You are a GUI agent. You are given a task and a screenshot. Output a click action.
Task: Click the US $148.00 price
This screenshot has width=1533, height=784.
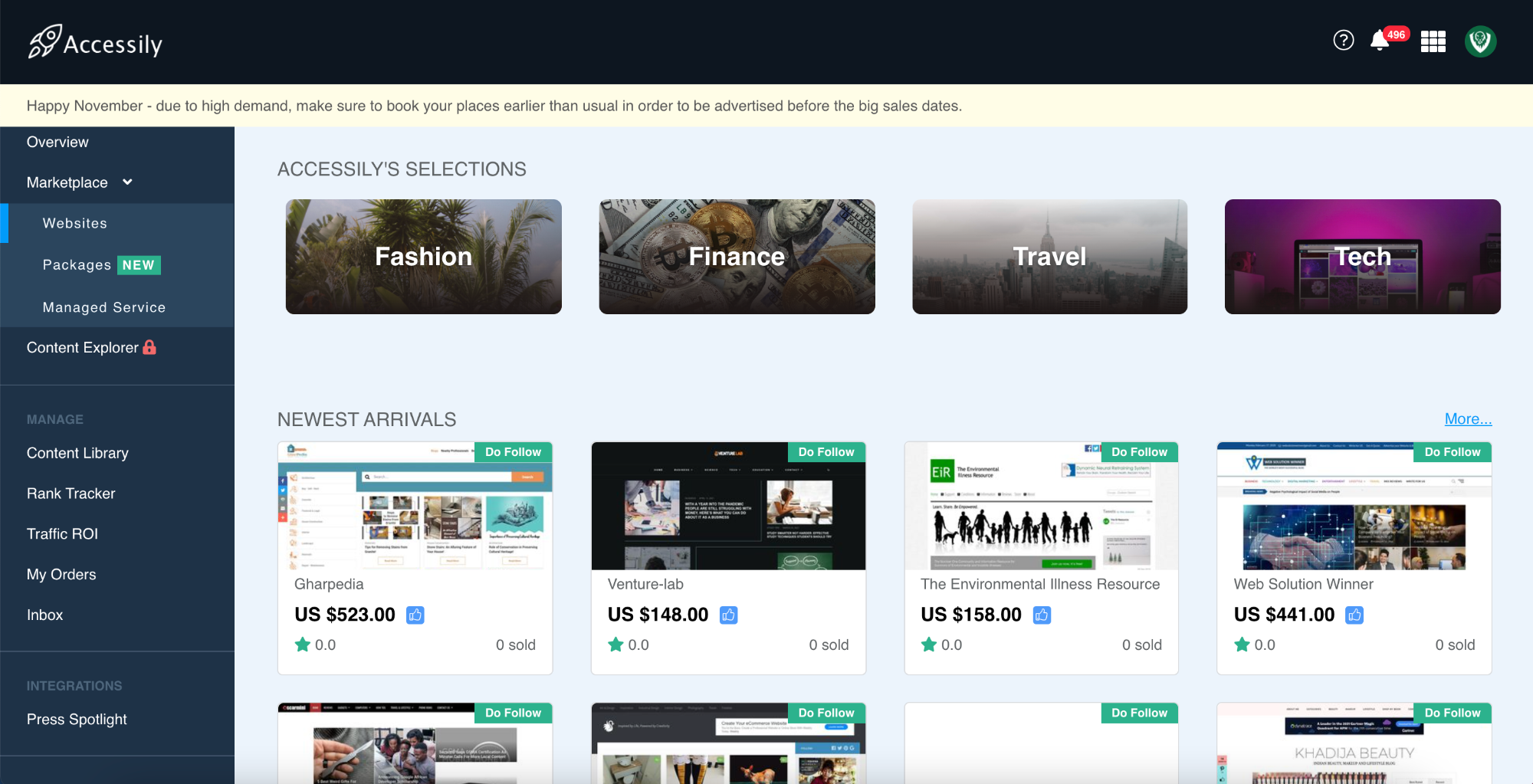coord(658,615)
